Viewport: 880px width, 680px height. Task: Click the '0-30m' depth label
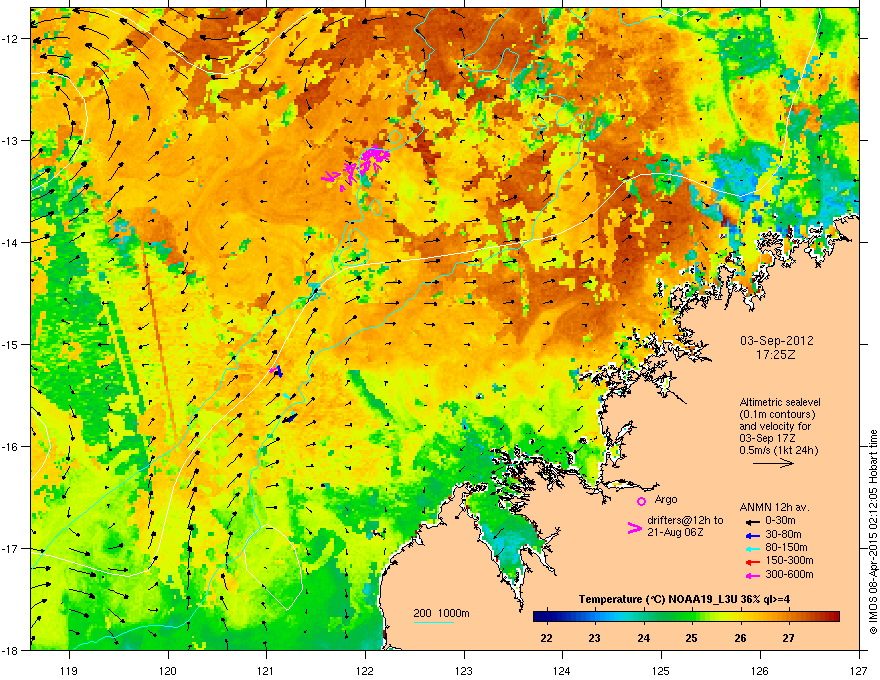(x=780, y=521)
